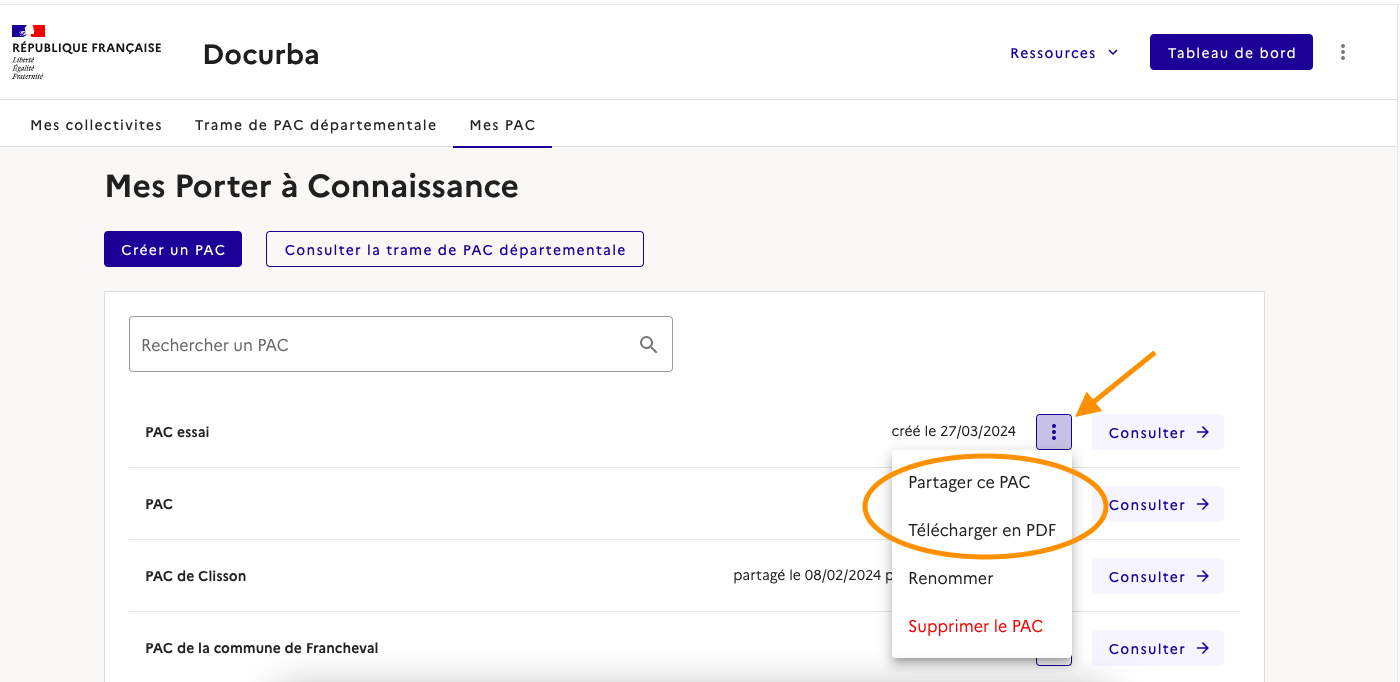
Task: Choose 'Supprimer le PAC' option
Action: tap(975, 626)
